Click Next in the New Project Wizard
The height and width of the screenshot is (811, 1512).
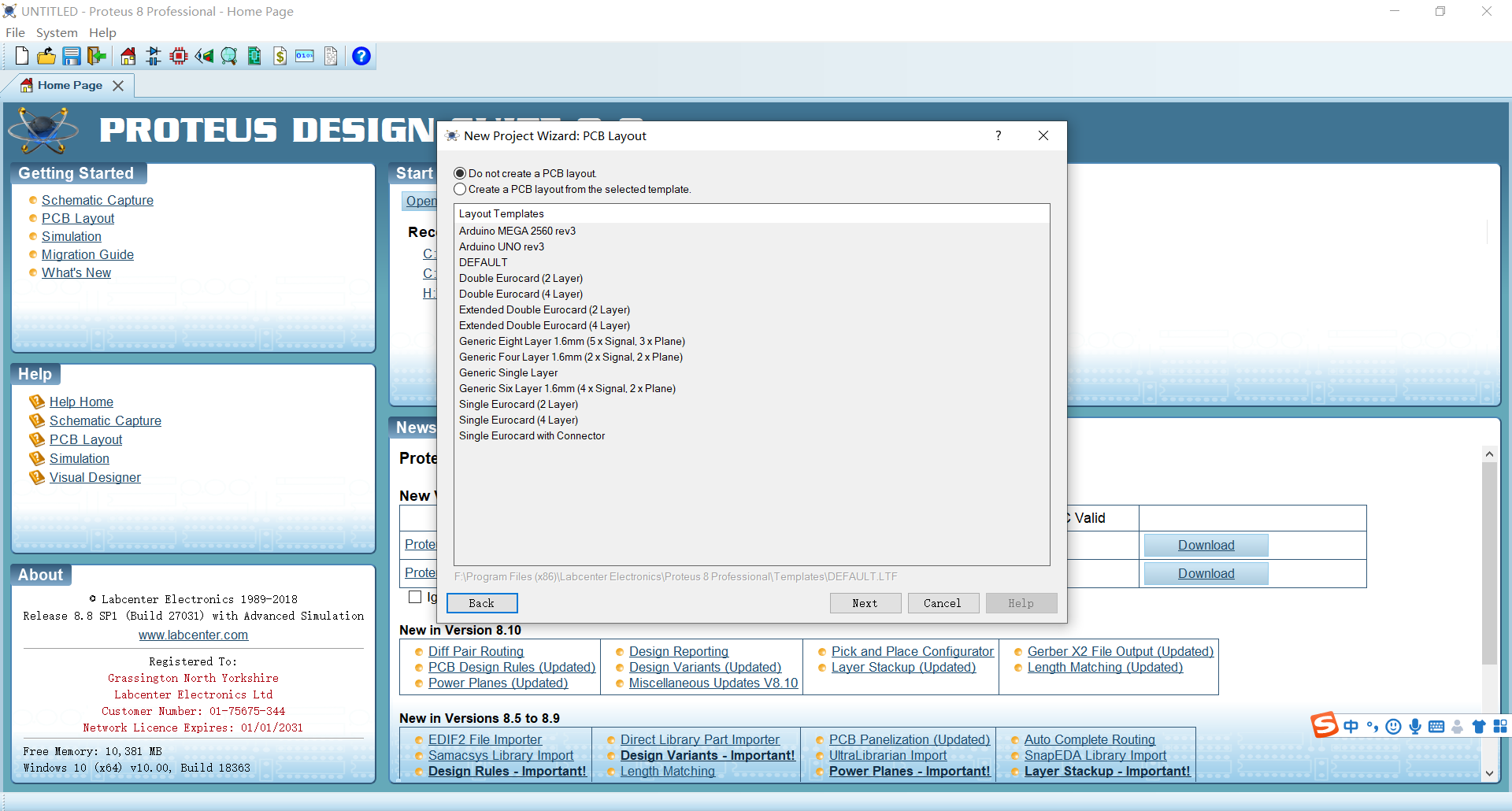[865, 603]
